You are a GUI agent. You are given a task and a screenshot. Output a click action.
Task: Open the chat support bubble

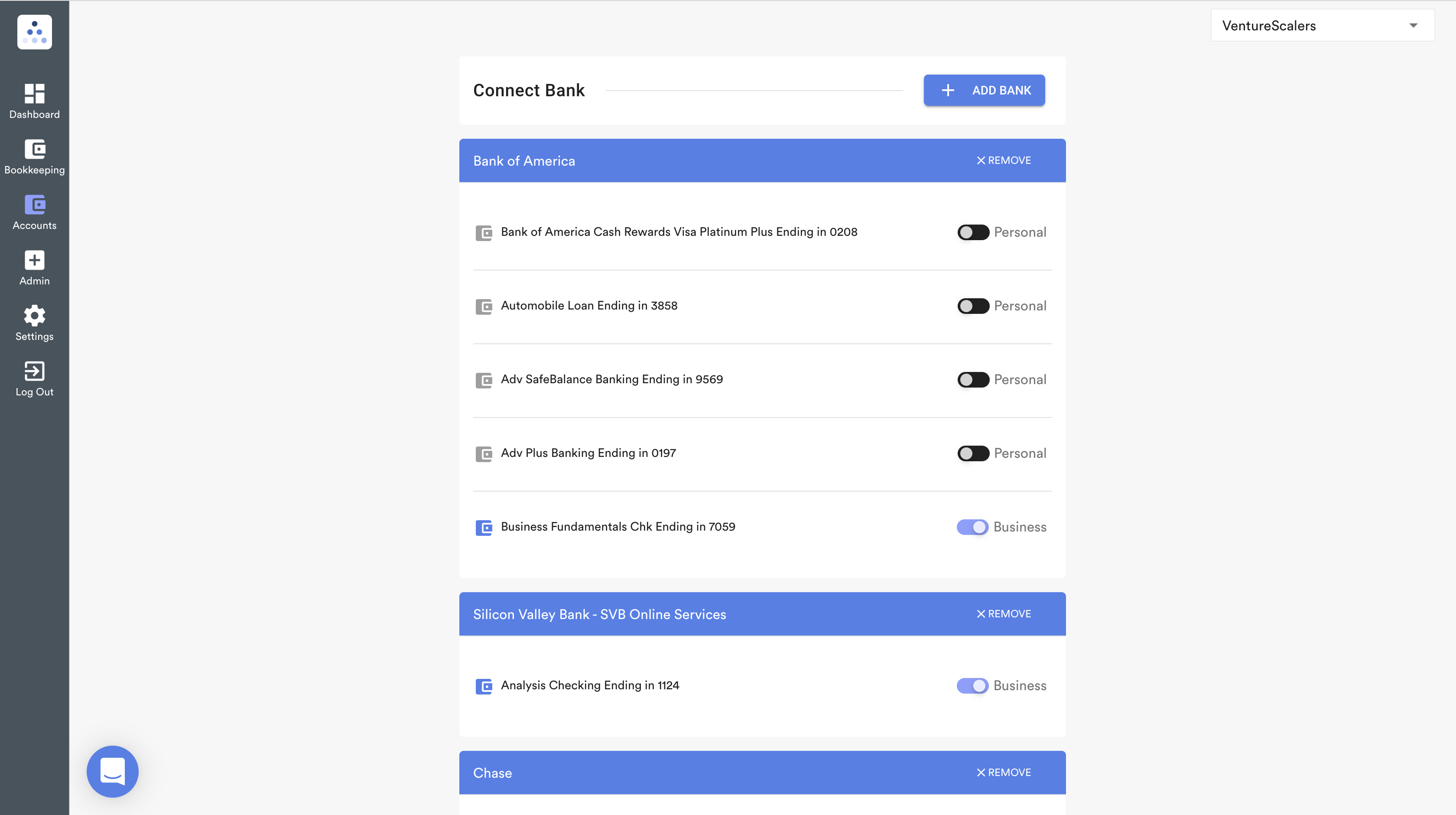[x=113, y=772]
